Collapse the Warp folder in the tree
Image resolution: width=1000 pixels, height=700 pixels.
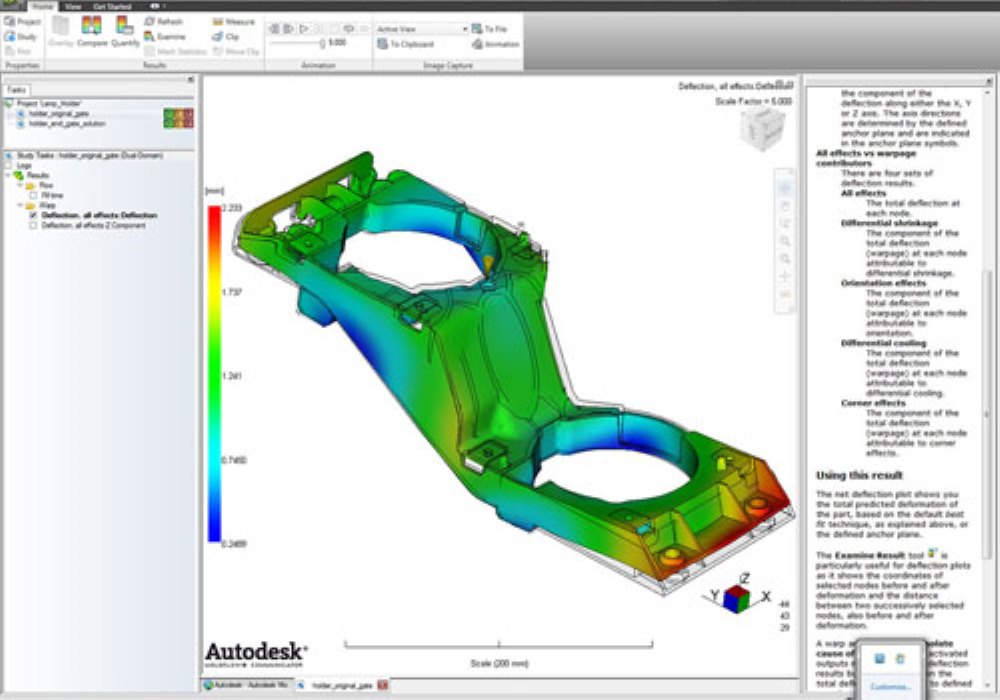coord(19,206)
